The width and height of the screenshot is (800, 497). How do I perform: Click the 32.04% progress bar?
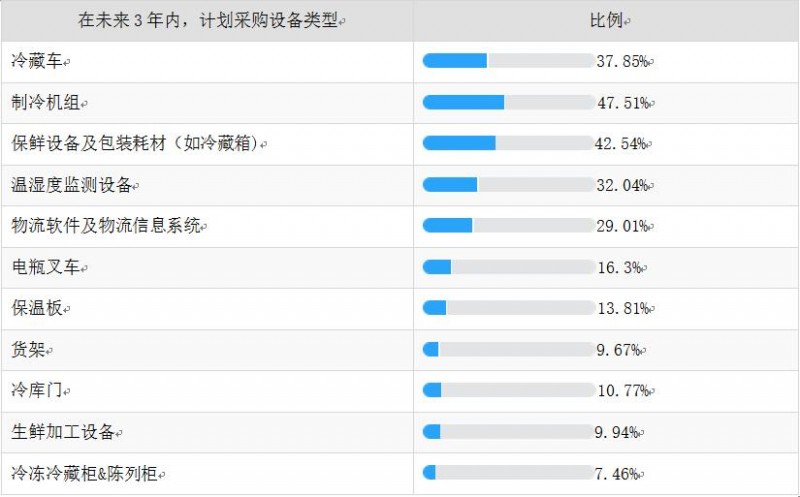point(508,185)
